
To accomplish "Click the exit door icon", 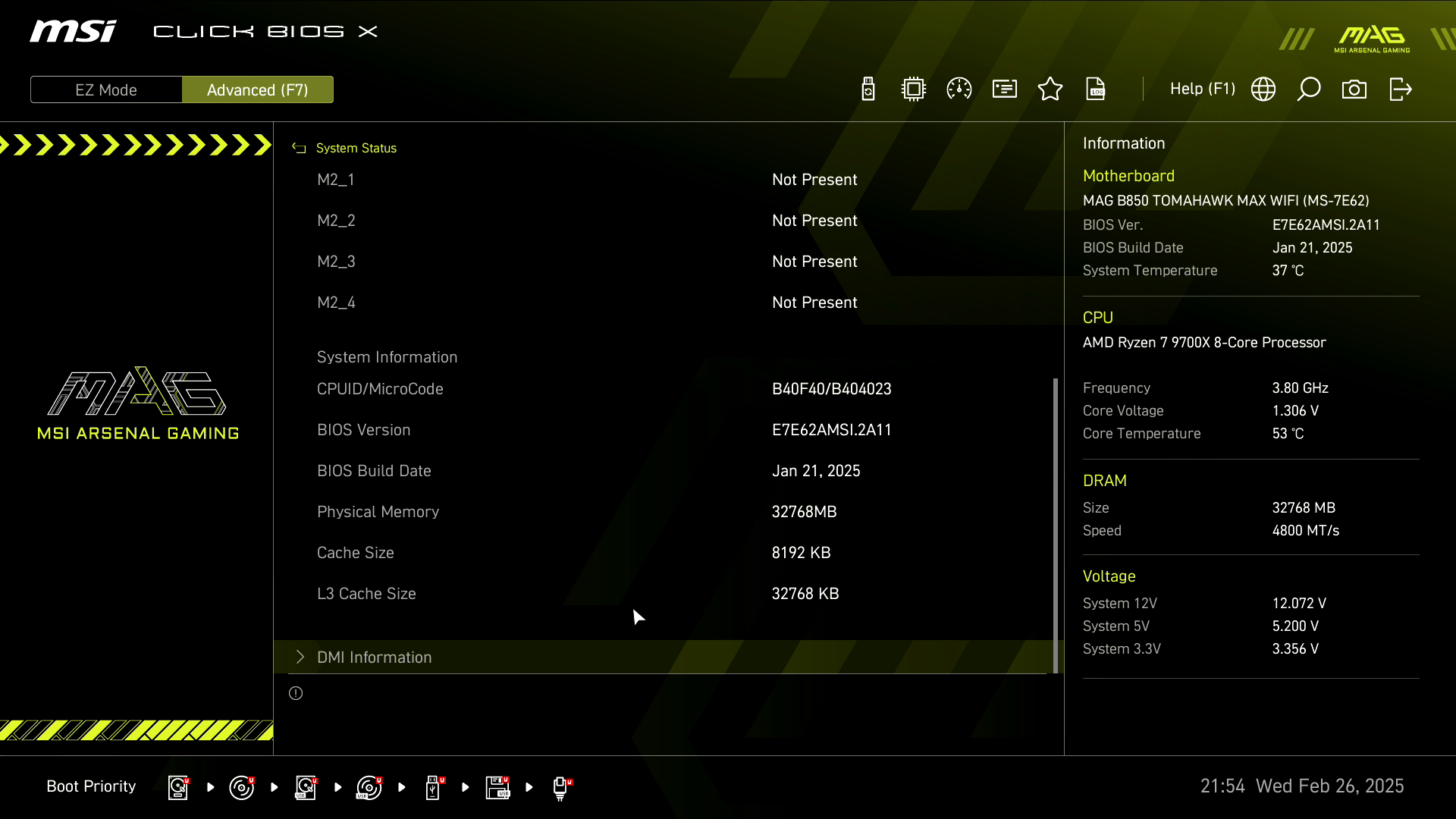I will pos(1400,89).
